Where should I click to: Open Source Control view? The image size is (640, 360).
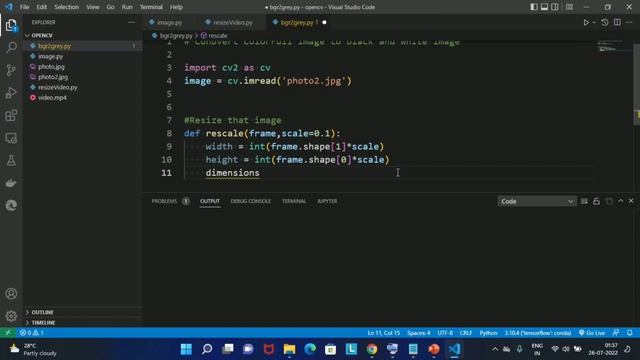tap(11, 70)
